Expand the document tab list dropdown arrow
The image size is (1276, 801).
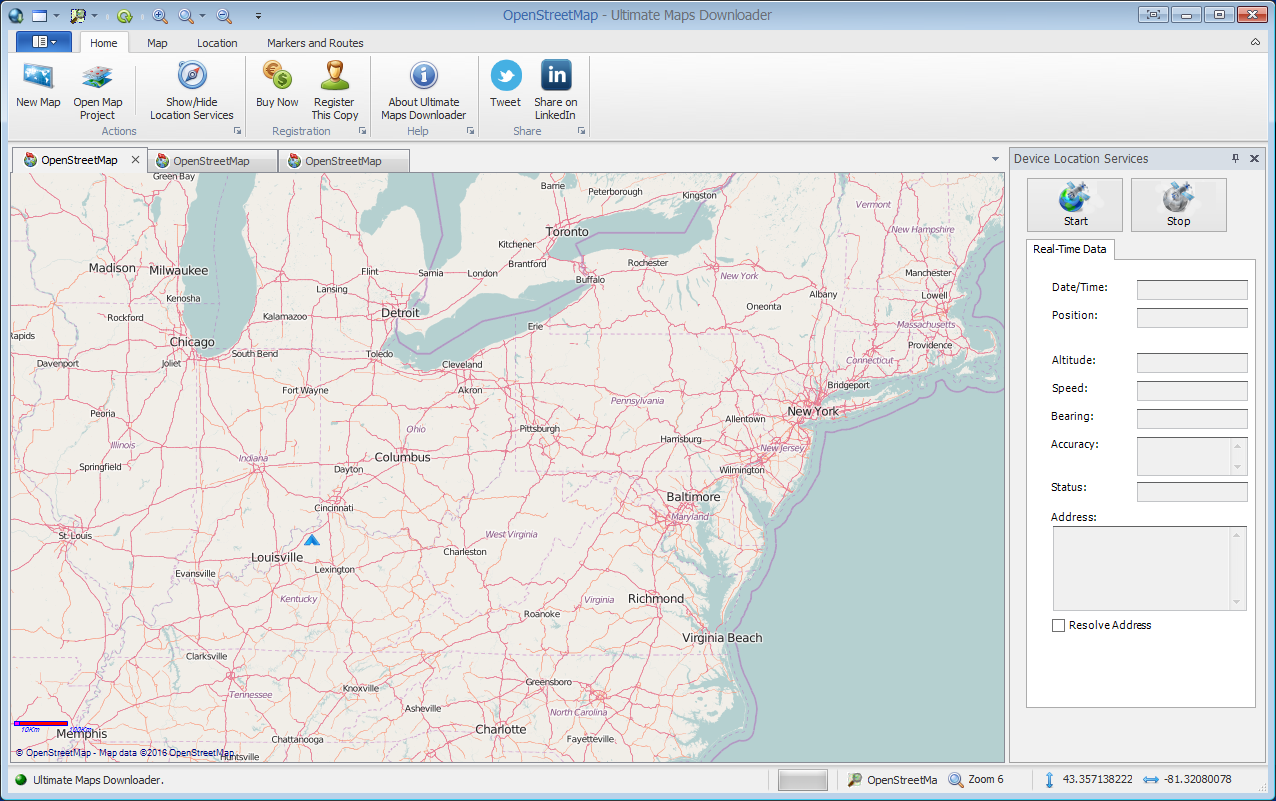coord(995,160)
